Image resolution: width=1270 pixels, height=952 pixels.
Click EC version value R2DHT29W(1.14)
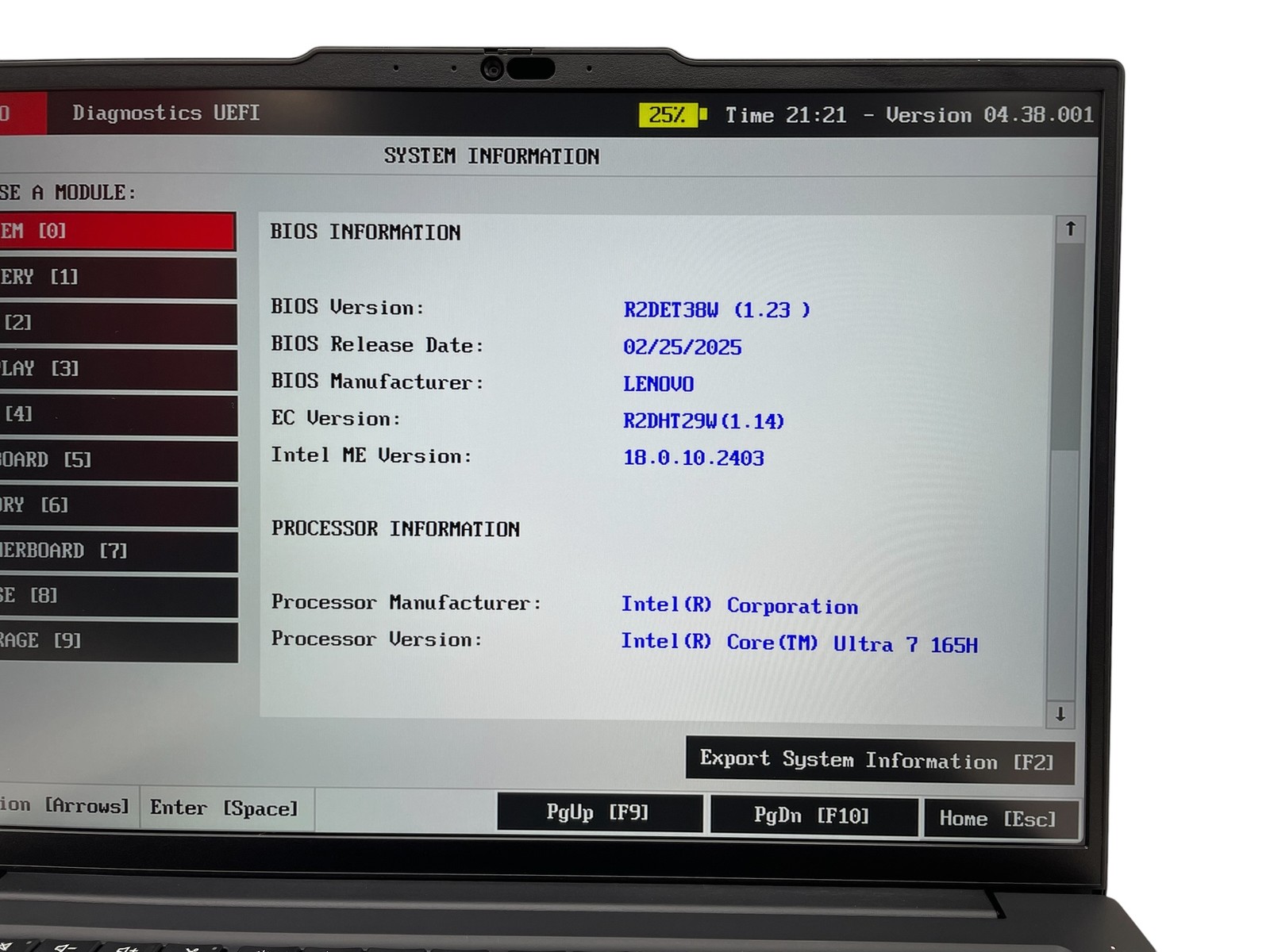click(x=703, y=421)
